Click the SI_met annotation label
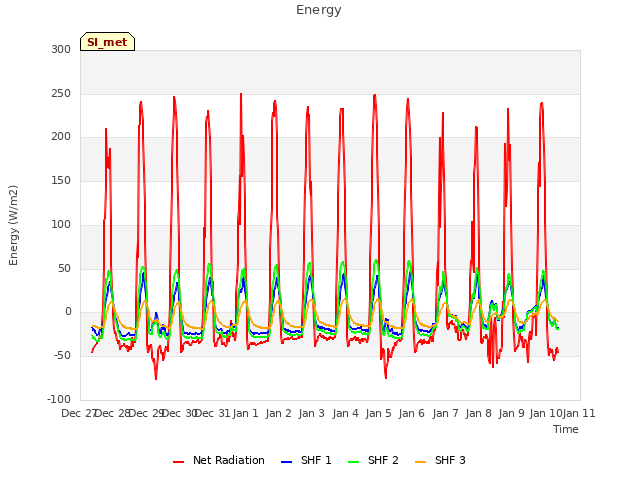Viewport: 640px width, 480px height. [x=107, y=42]
